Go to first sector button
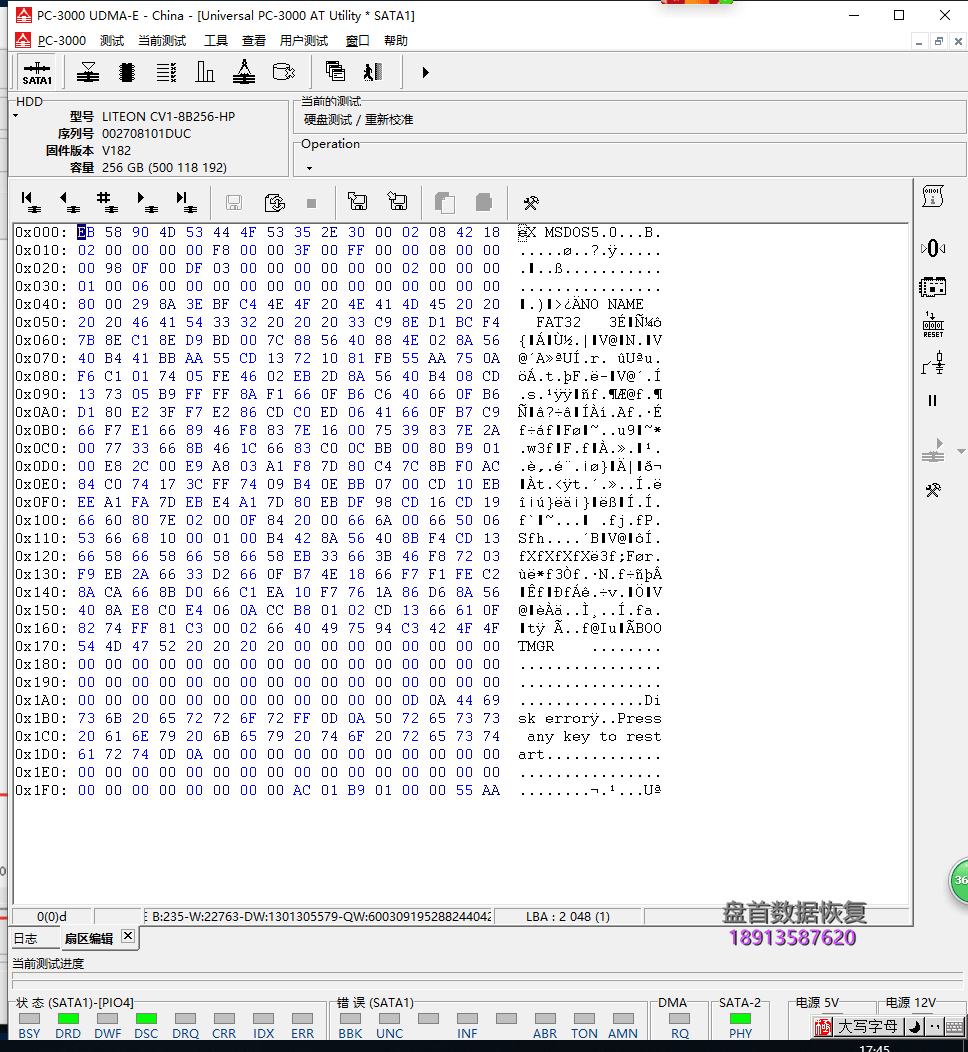 click(x=31, y=202)
